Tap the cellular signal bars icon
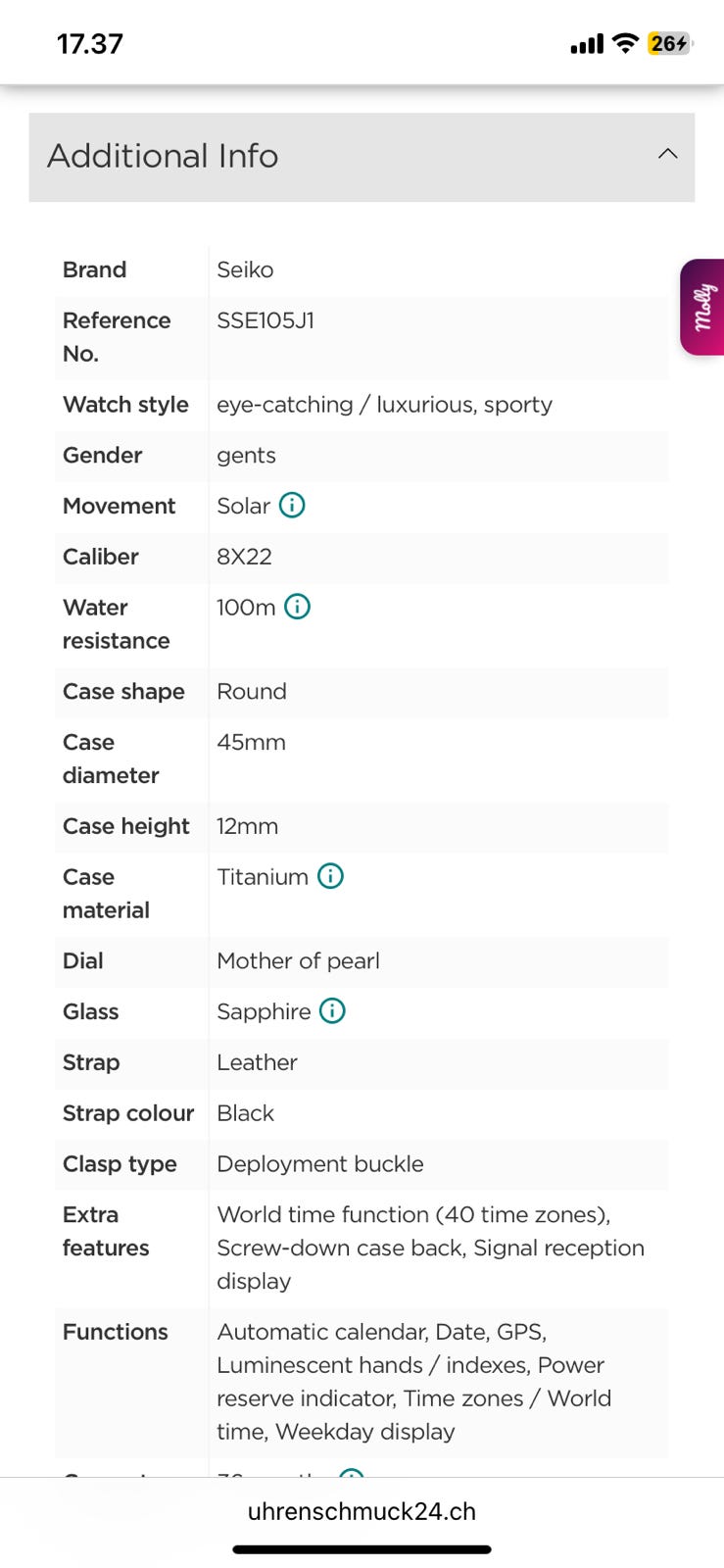The height and width of the screenshot is (1568, 724). point(587,44)
